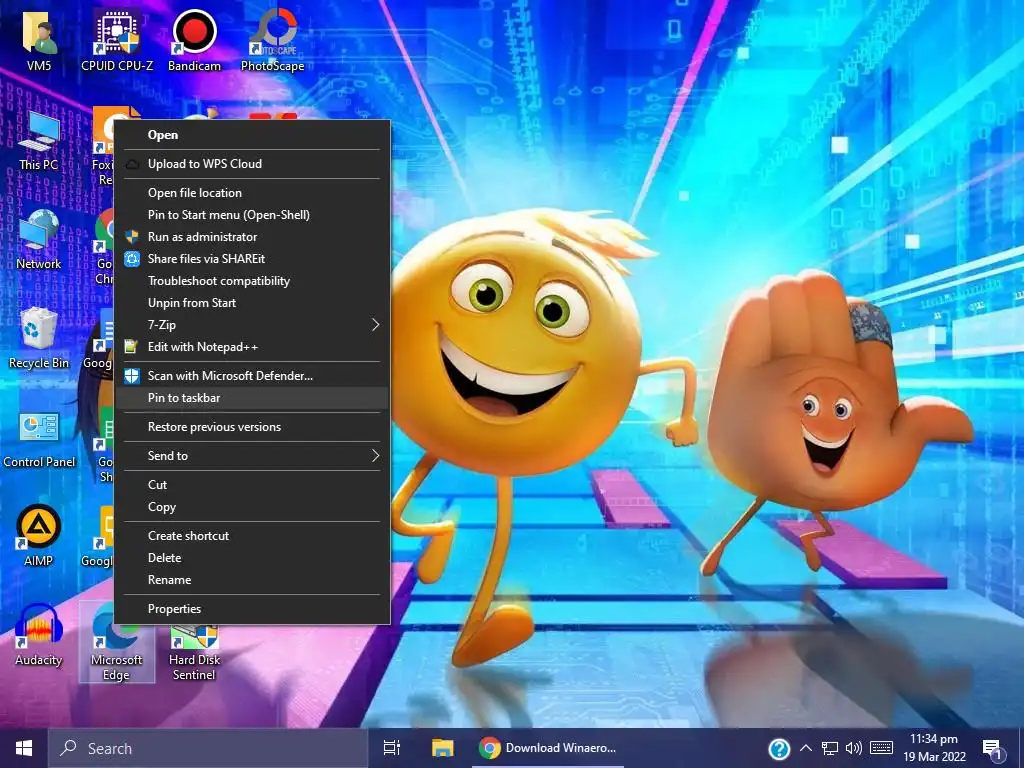Image resolution: width=1024 pixels, height=768 pixels.
Task: Choose Open in the context menu
Action: coord(252,135)
